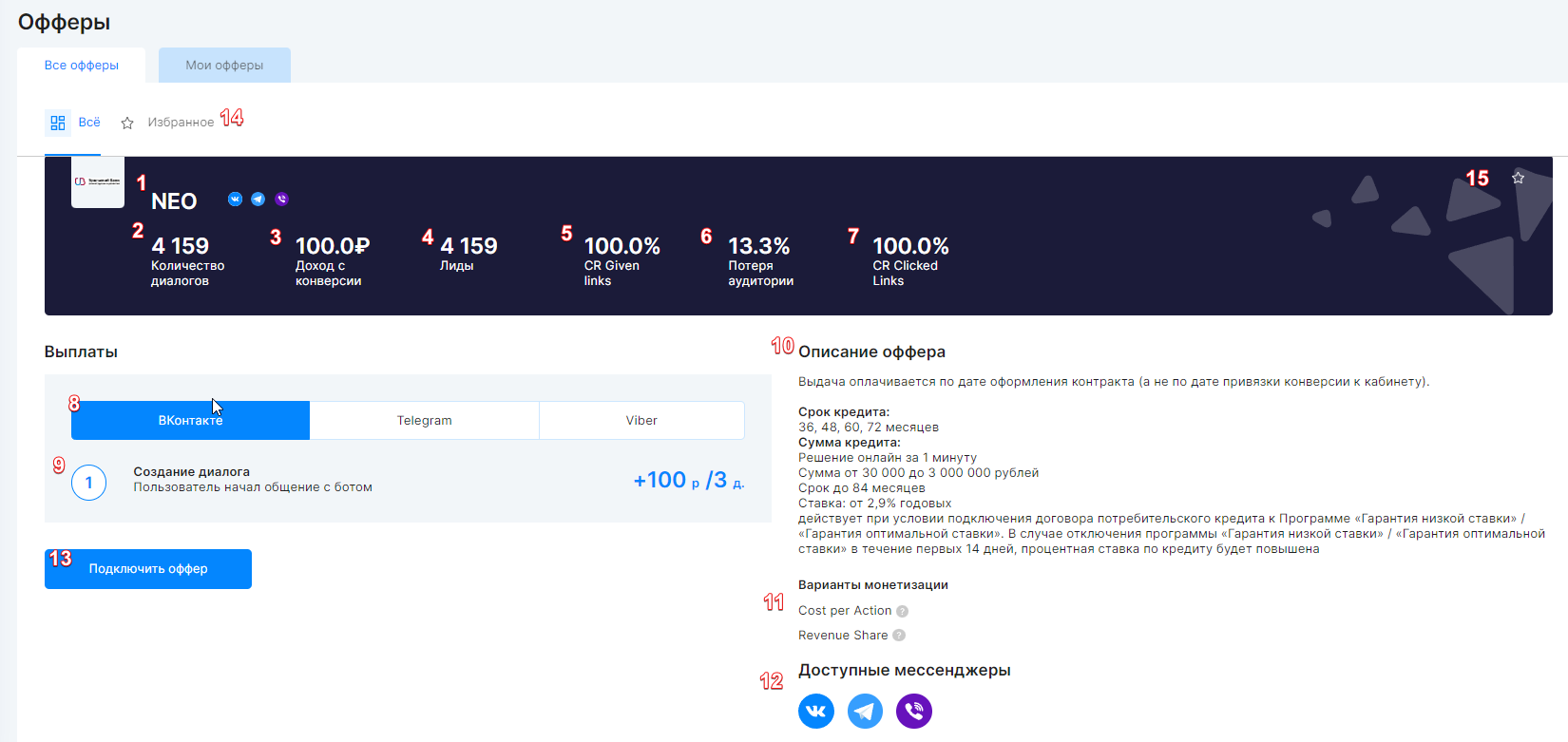The height and width of the screenshot is (742, 1568).
Task: Click the NEO offer title
Action: tap(174, 201)
